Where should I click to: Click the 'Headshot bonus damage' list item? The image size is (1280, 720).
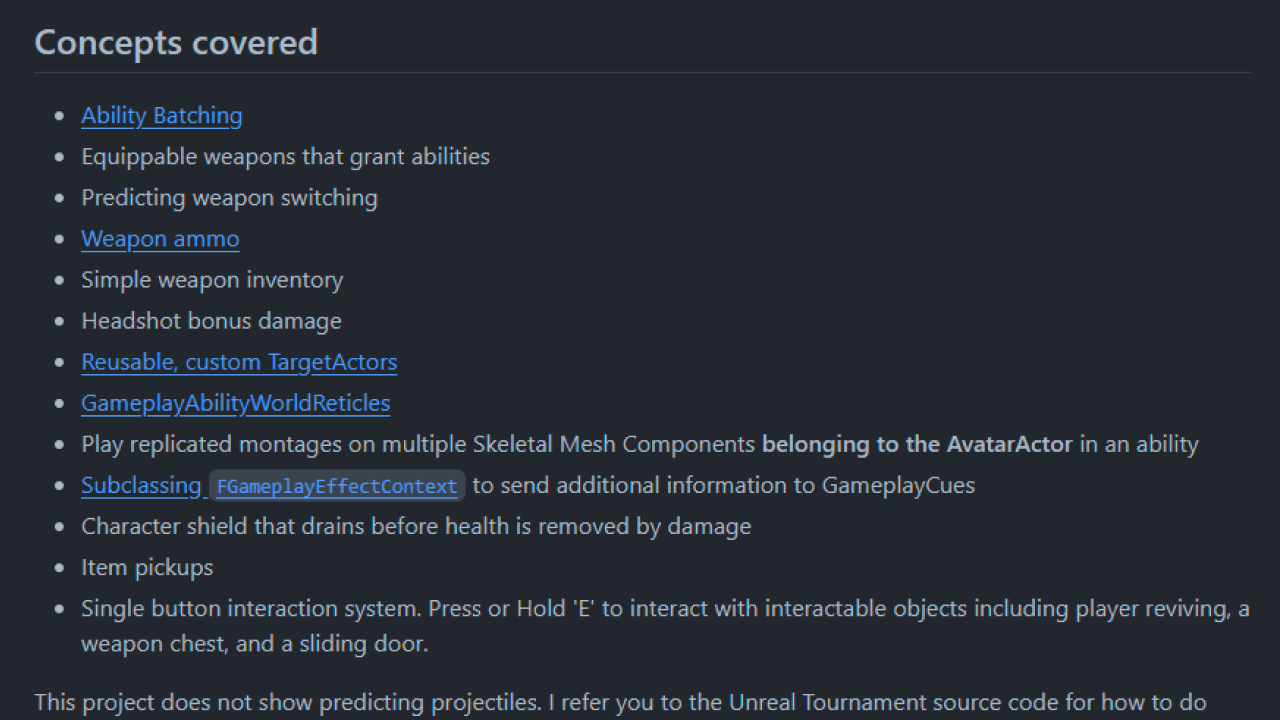point(211,321)
